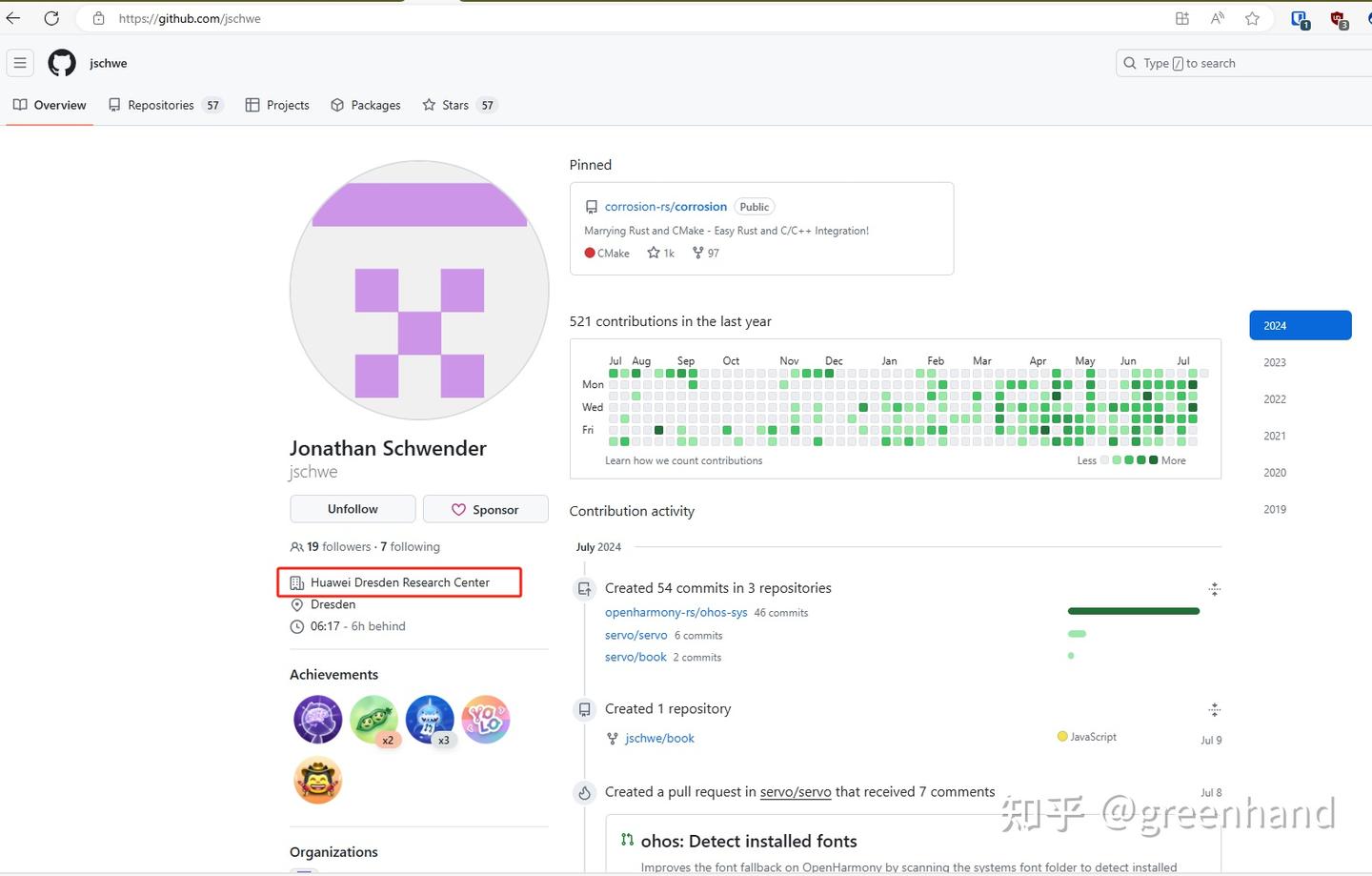Switch to the Repositories tab
This screenshot has height=876, width=1372.
point(160,105)
